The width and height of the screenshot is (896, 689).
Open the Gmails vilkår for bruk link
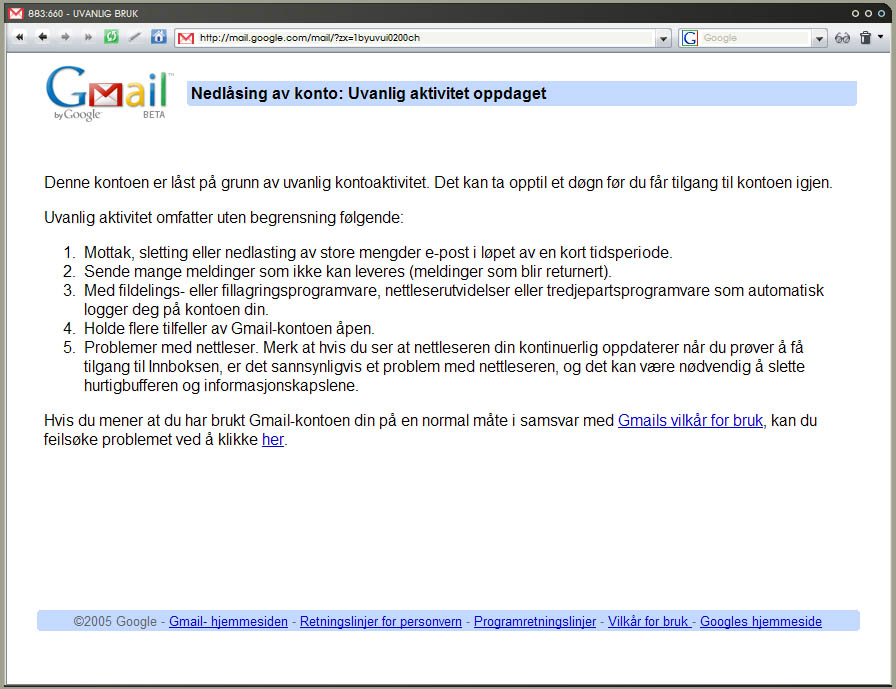690,420
